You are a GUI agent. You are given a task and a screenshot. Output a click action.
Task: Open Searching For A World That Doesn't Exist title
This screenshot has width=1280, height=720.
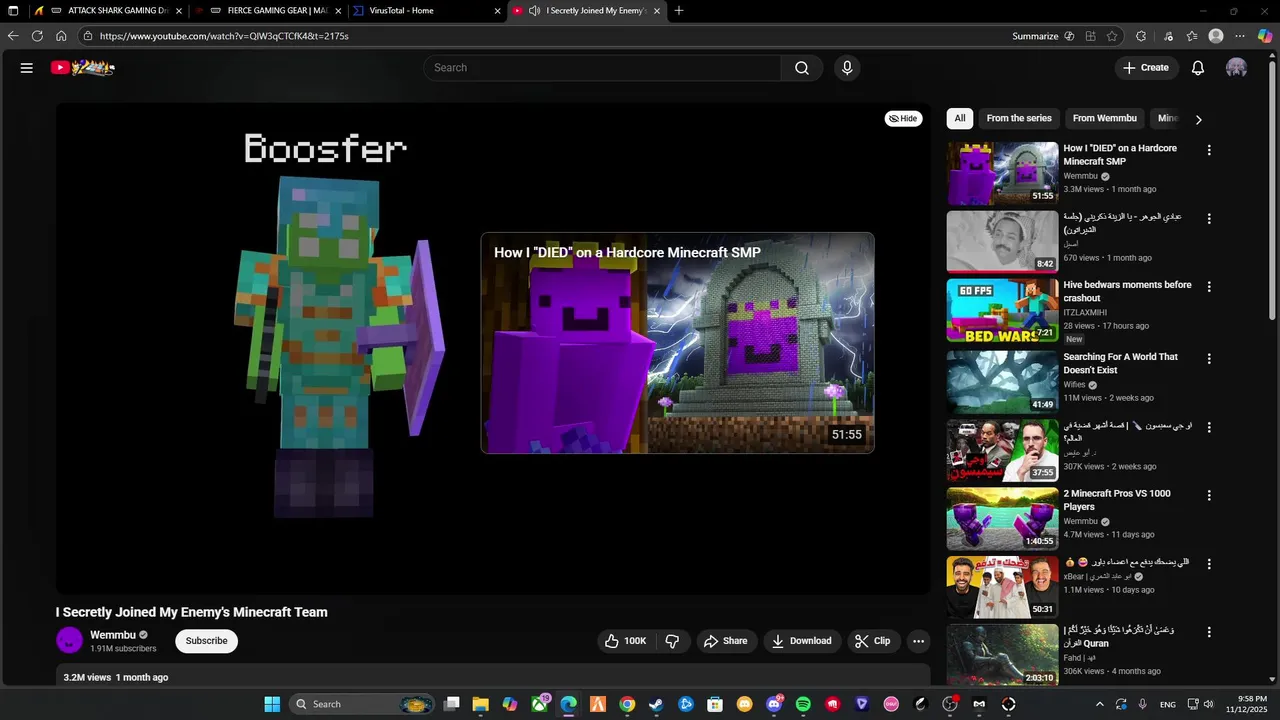coord(1120,363)
